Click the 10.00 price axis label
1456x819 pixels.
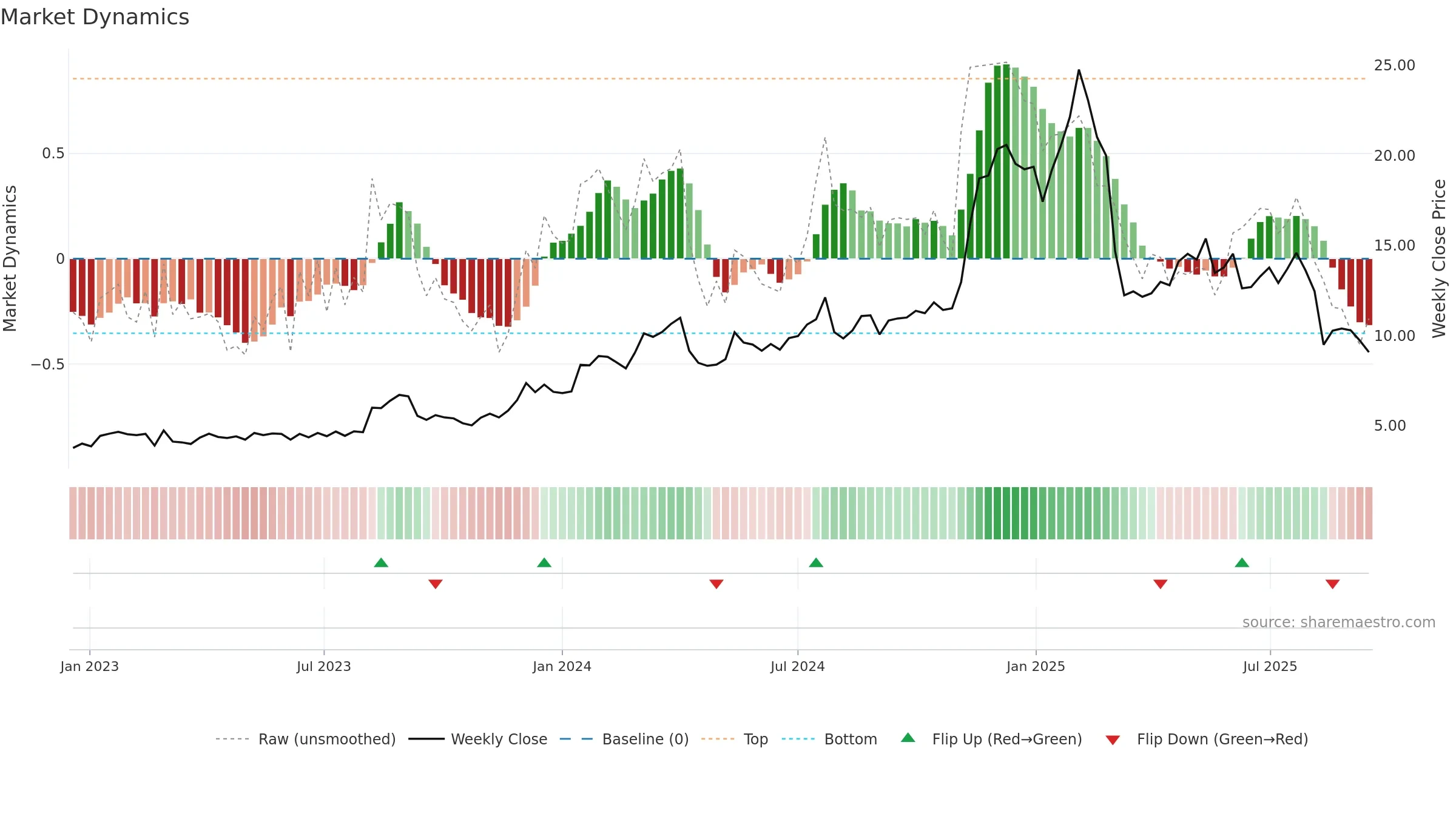[1394, 336]
